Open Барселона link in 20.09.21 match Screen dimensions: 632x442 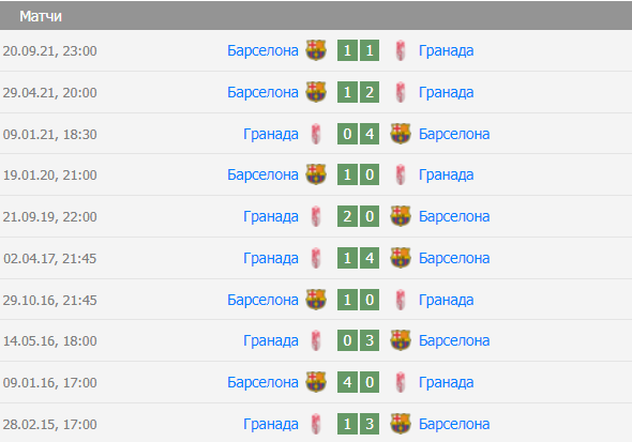263,51
